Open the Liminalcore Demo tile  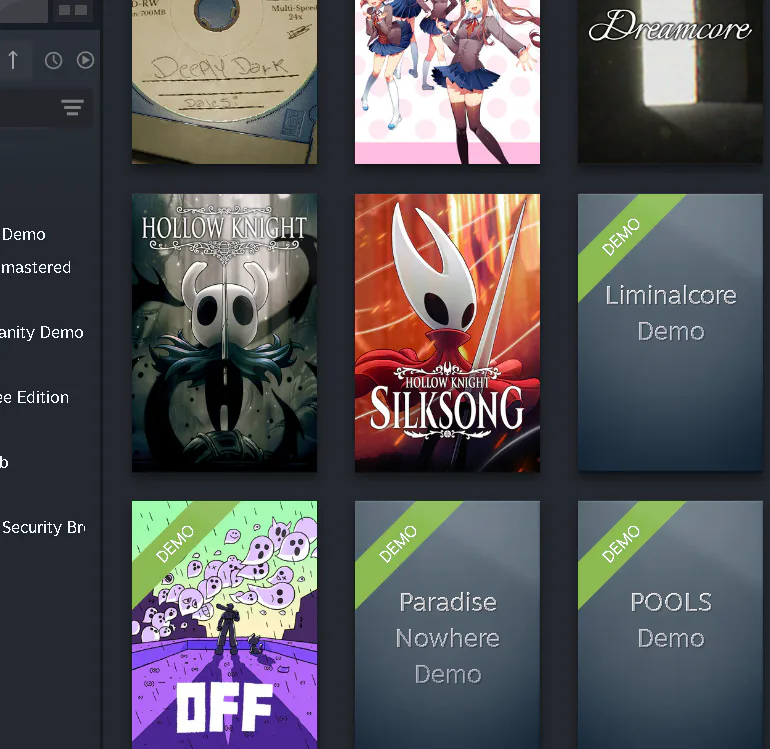click(x=670, y=333)
